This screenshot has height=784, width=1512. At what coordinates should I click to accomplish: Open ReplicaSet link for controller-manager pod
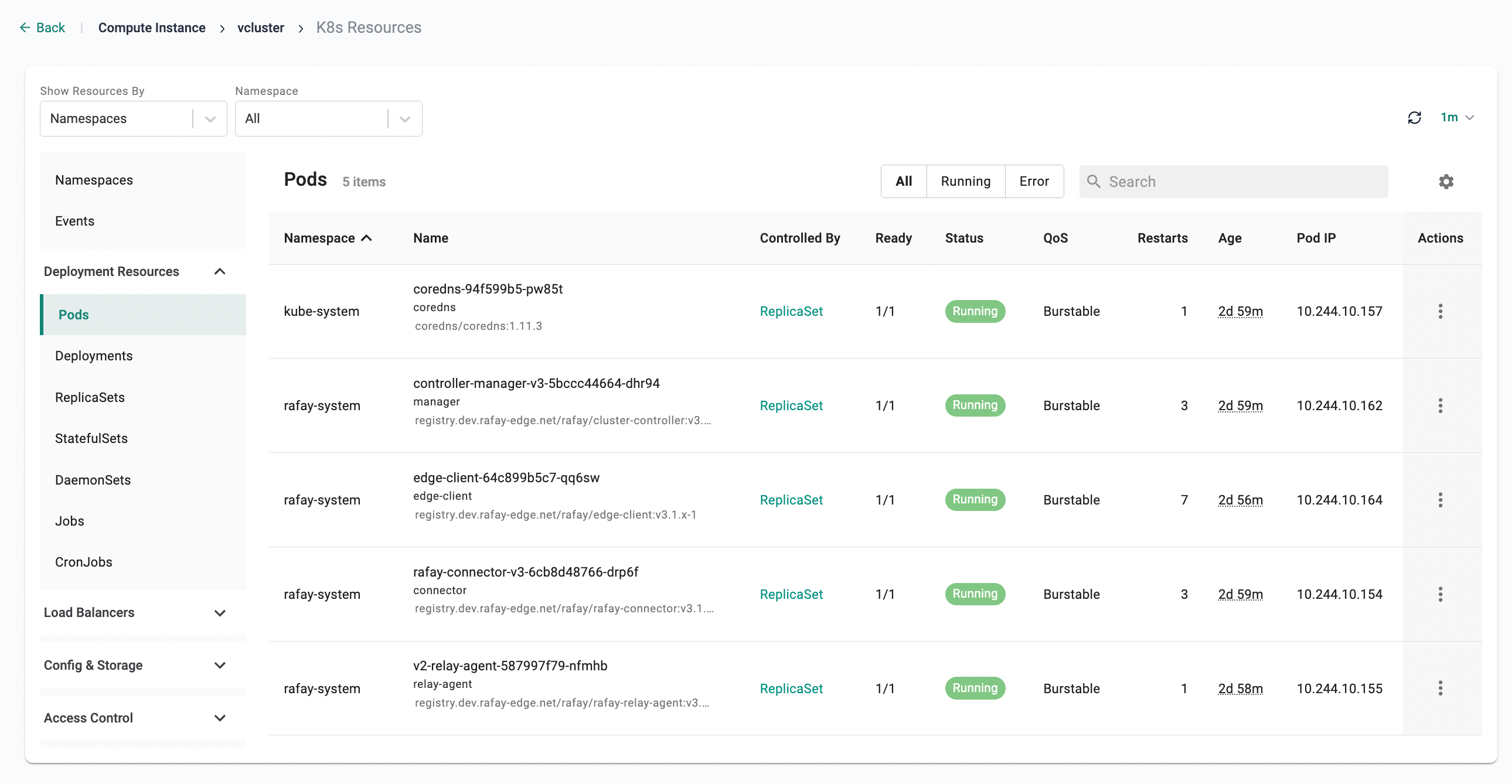click(x=791, y=405)
